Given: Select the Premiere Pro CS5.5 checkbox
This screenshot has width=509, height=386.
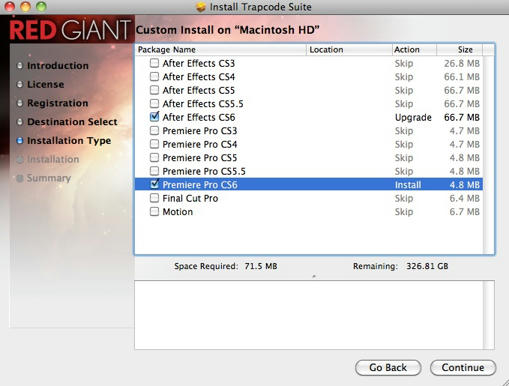Looking at the screenshot, I should coord(154,171).
